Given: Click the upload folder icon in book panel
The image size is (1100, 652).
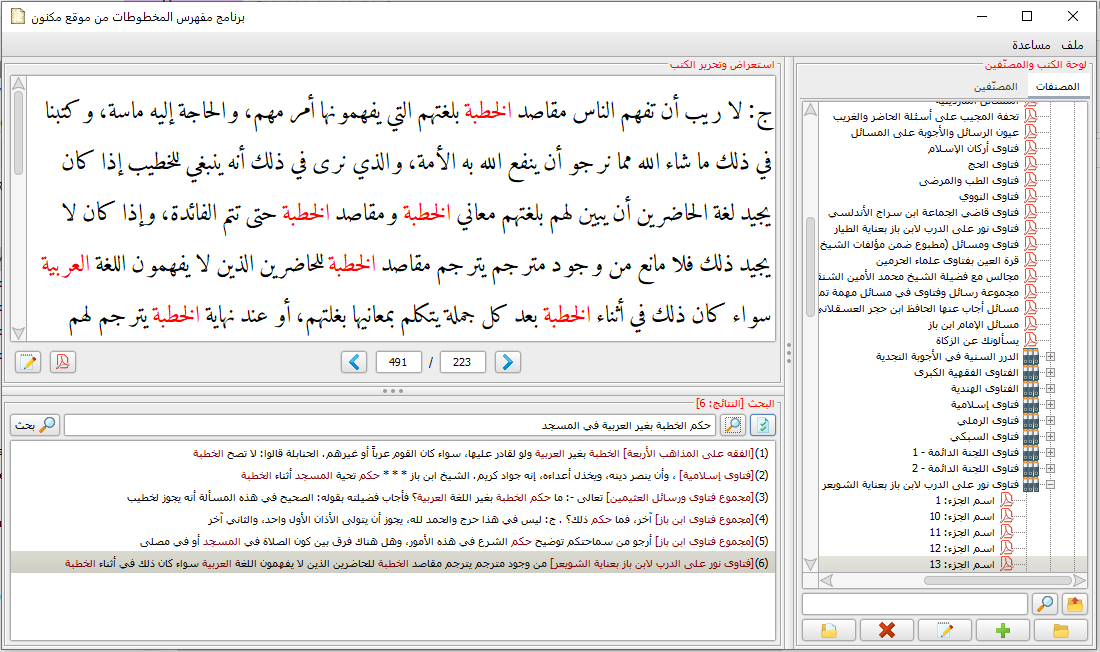Looking at the screenshot, I should point(1074,604).
